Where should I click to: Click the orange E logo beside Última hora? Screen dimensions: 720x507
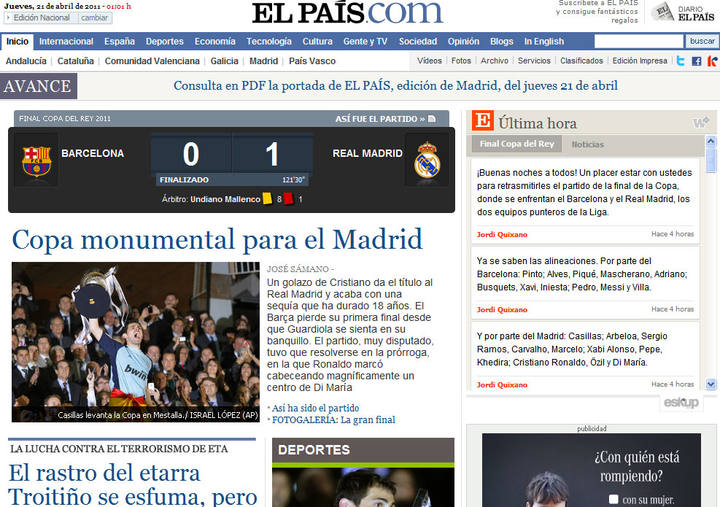click(x=482, y=122)
